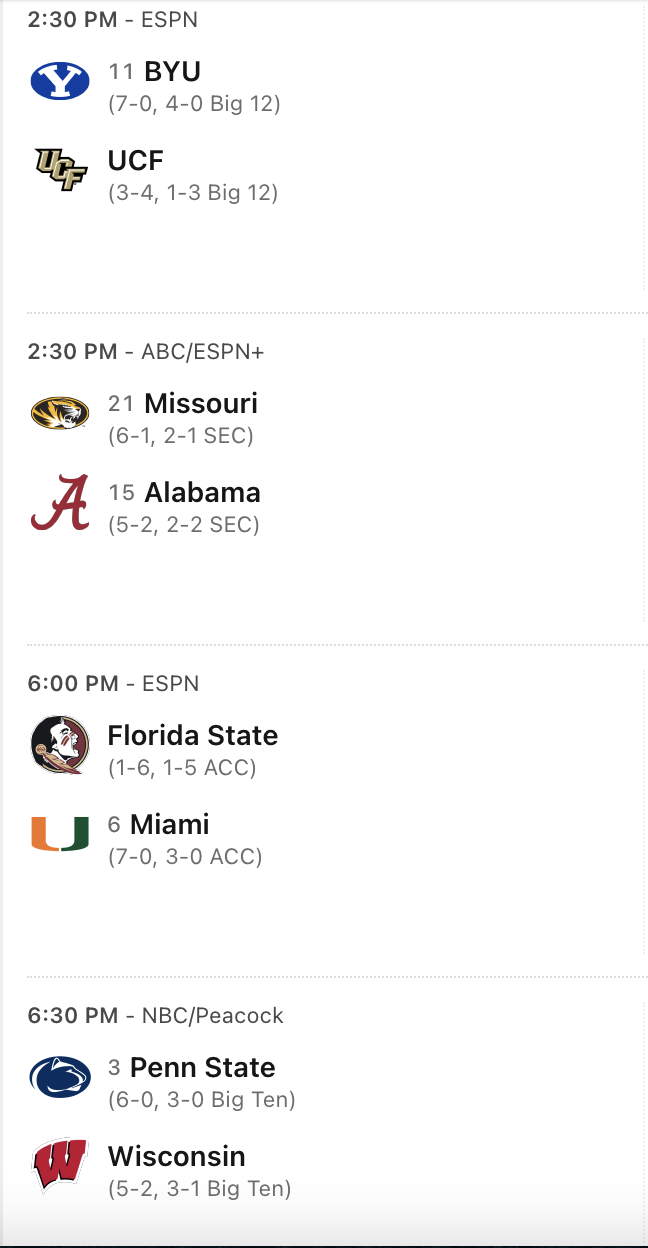Open the Penn State team link

coord(202,1068)
